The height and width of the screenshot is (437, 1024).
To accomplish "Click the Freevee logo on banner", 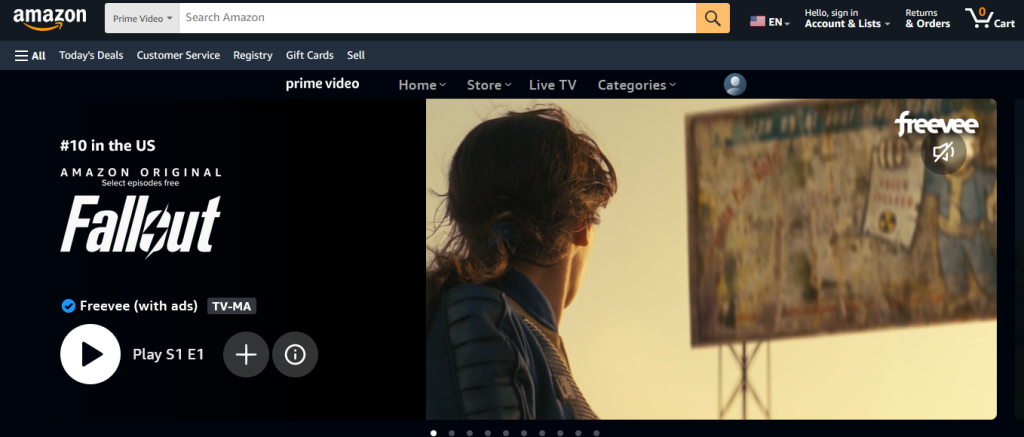I will [x=936, y=123].
